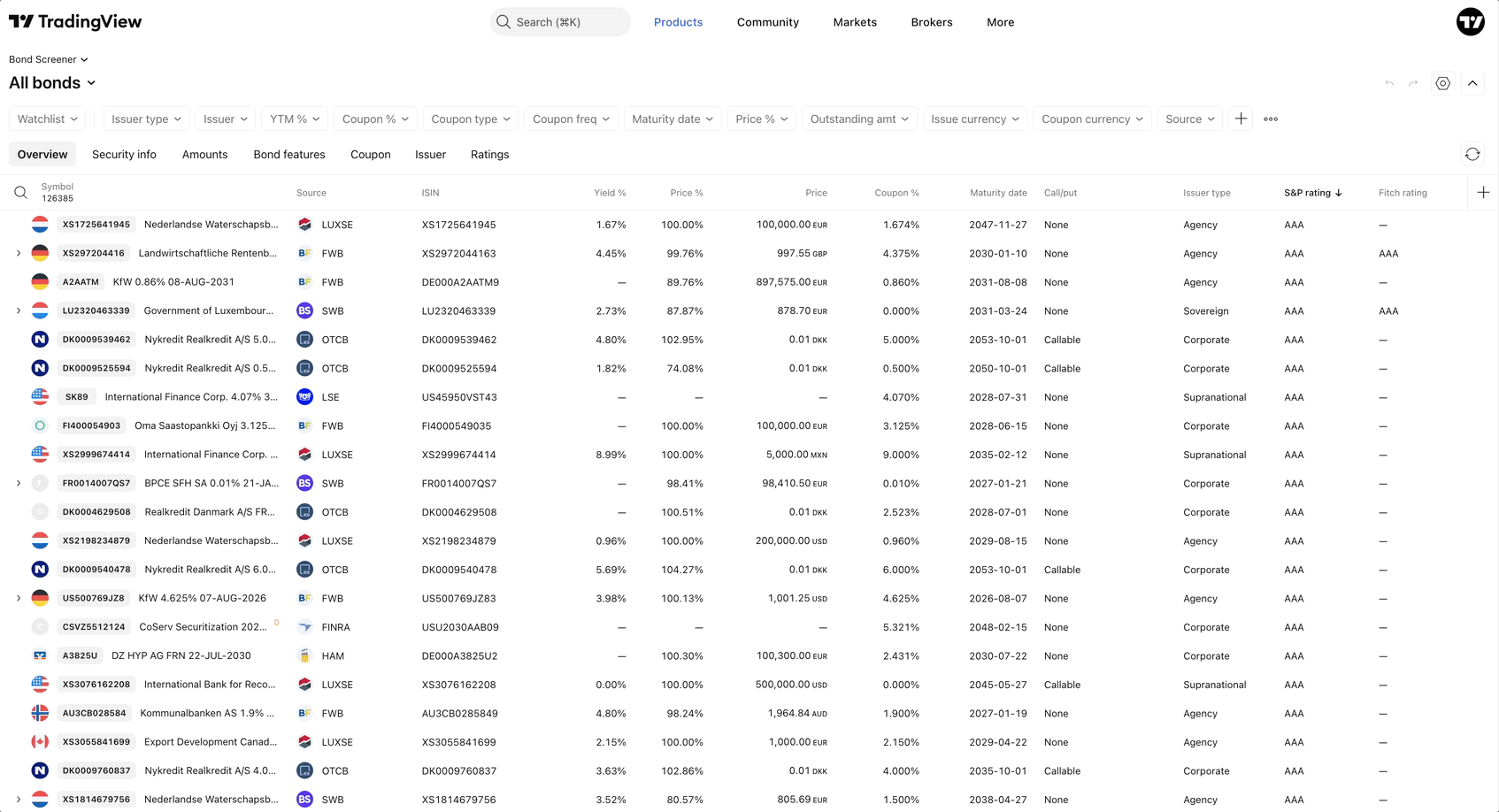Click the FWB icon in A2AATM row

point(304,282)
